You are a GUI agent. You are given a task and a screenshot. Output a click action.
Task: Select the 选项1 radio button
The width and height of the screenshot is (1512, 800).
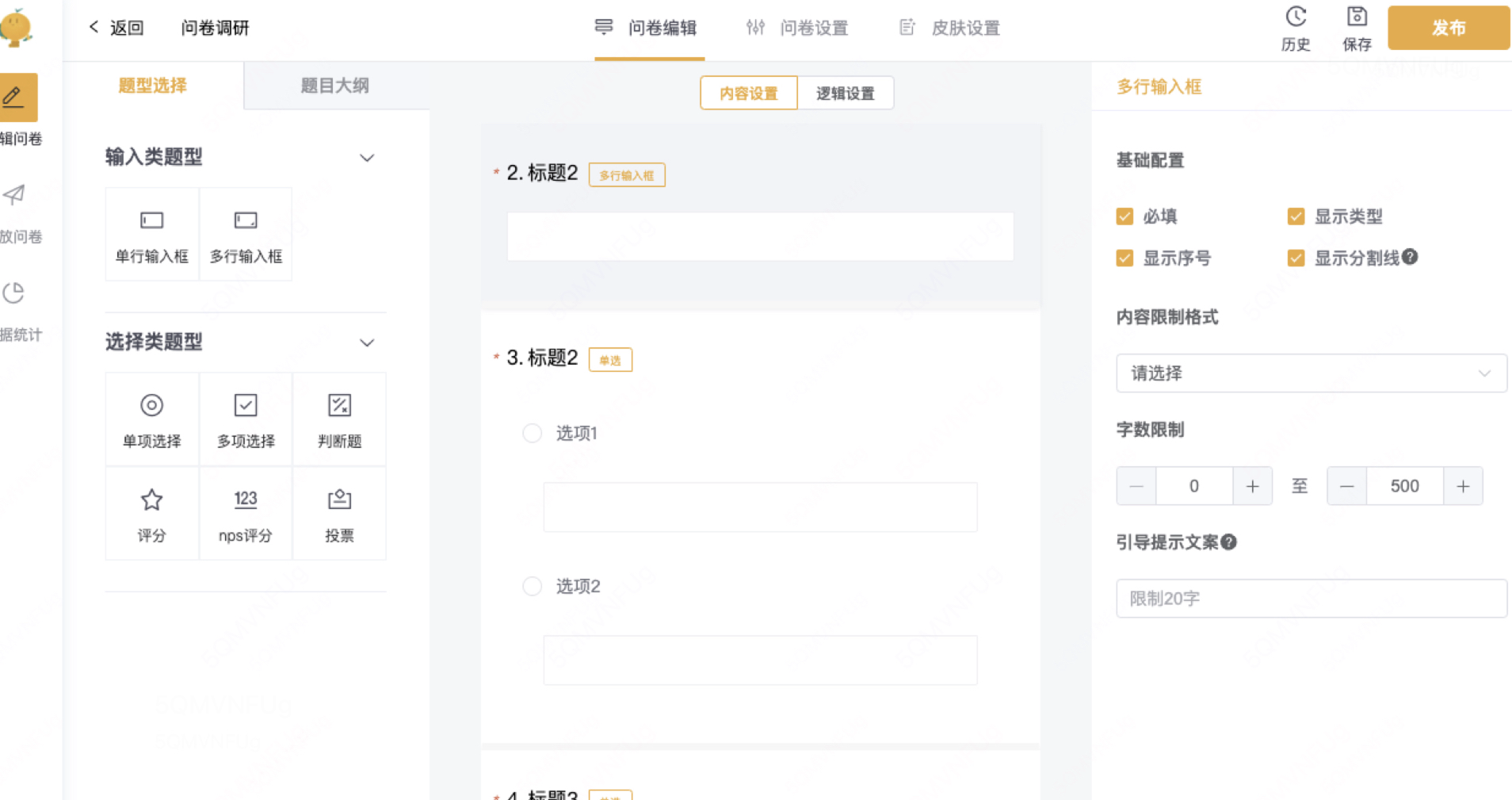click(533, 433)
